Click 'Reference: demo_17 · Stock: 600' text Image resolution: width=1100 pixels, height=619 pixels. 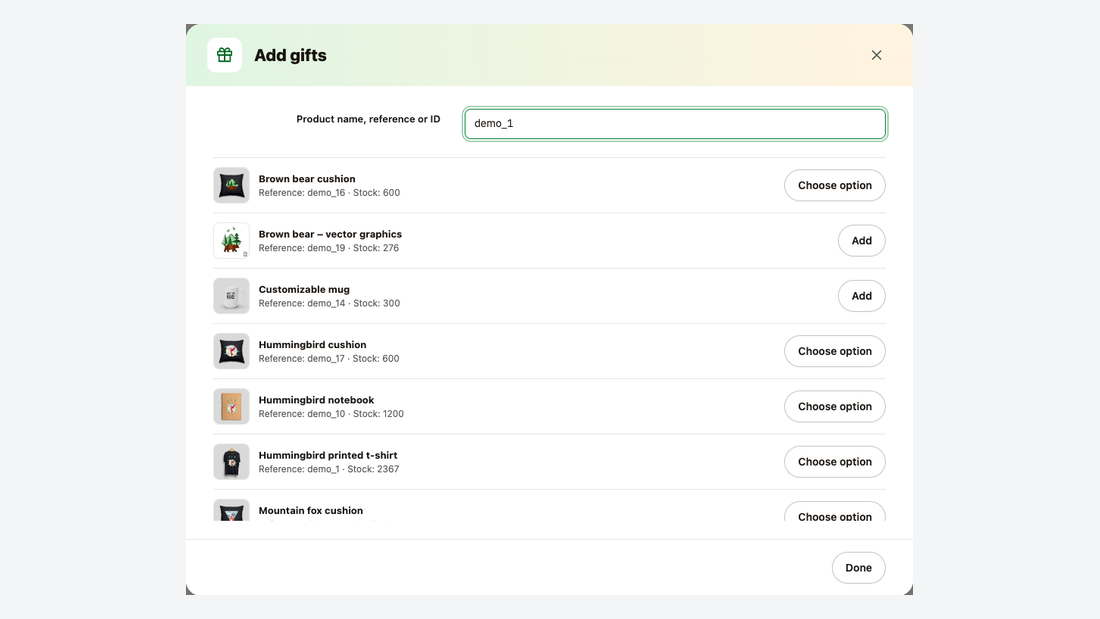(x=328, y=359)
